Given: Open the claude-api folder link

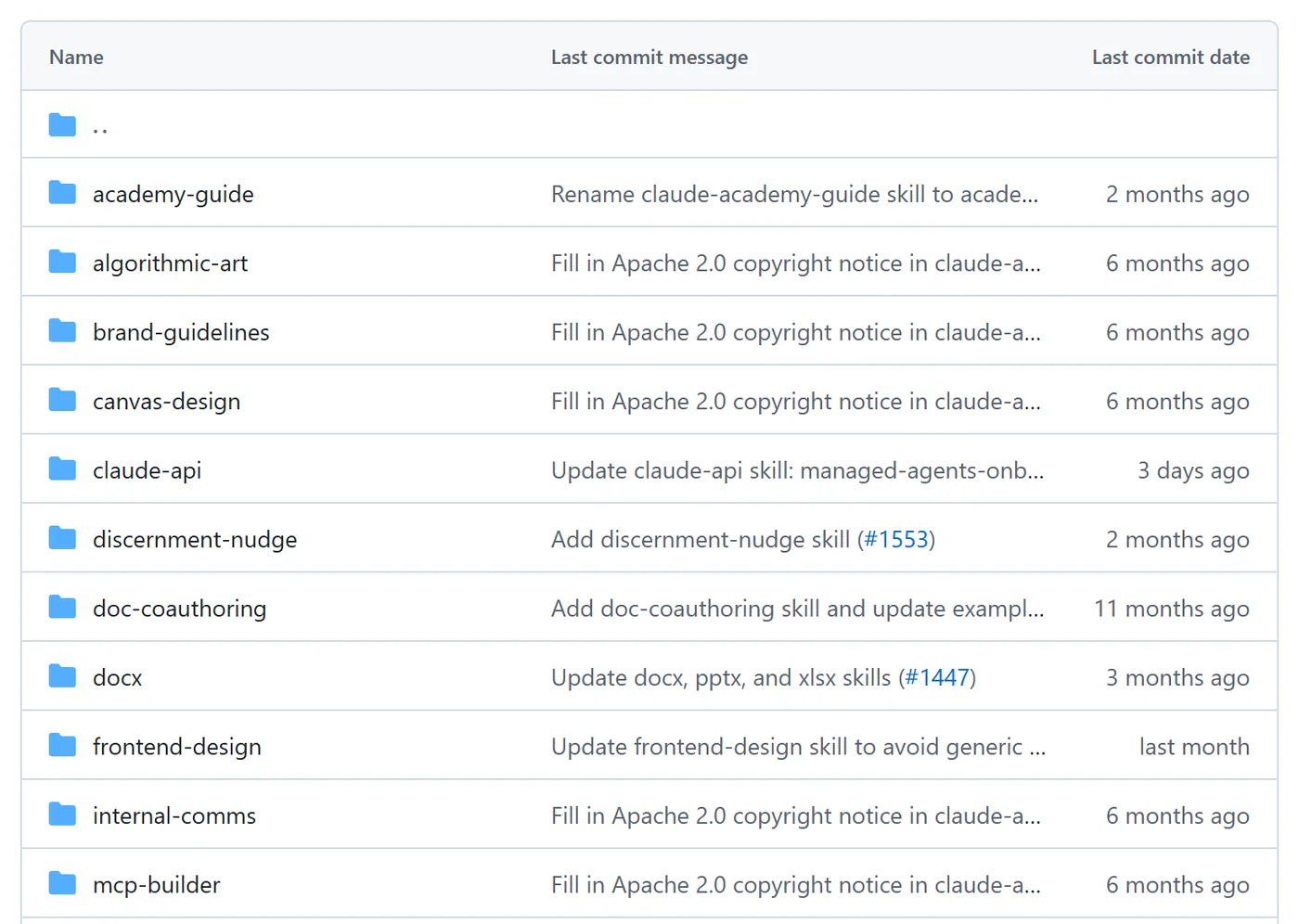Looking at the screenshot, I should pyautogui.click(x=147, y=470).
